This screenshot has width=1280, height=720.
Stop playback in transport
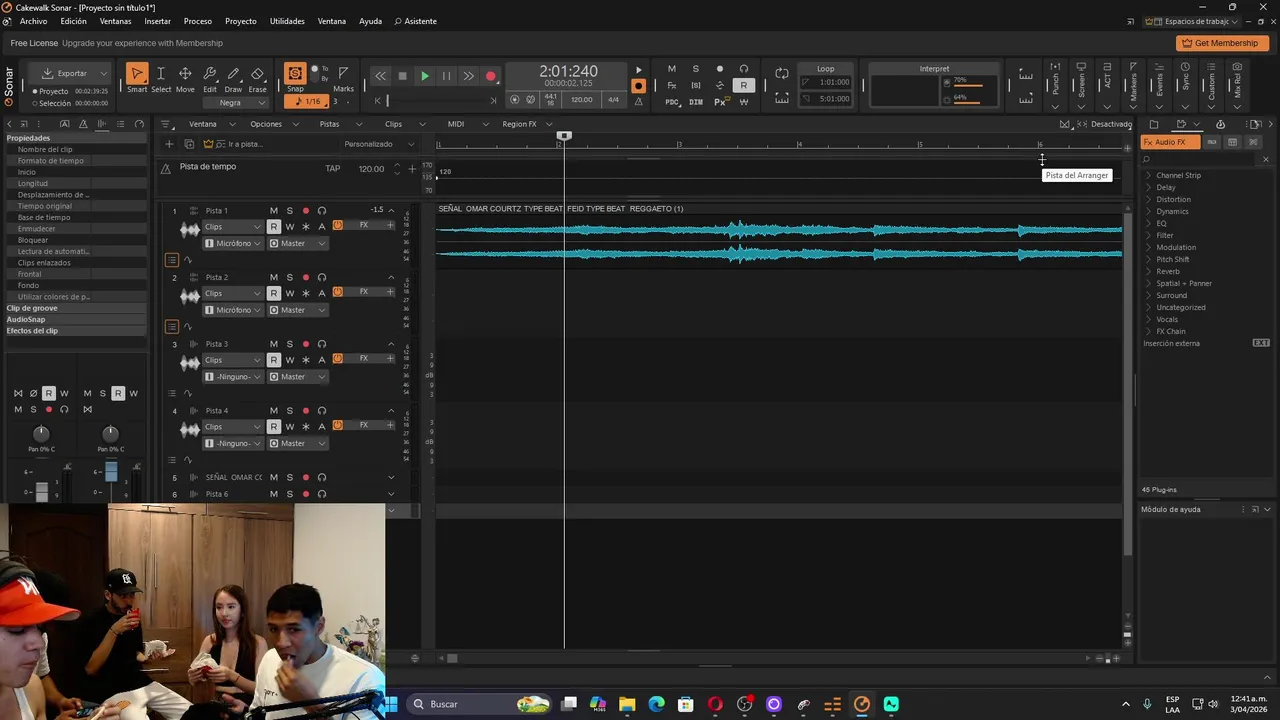(402, 76)
